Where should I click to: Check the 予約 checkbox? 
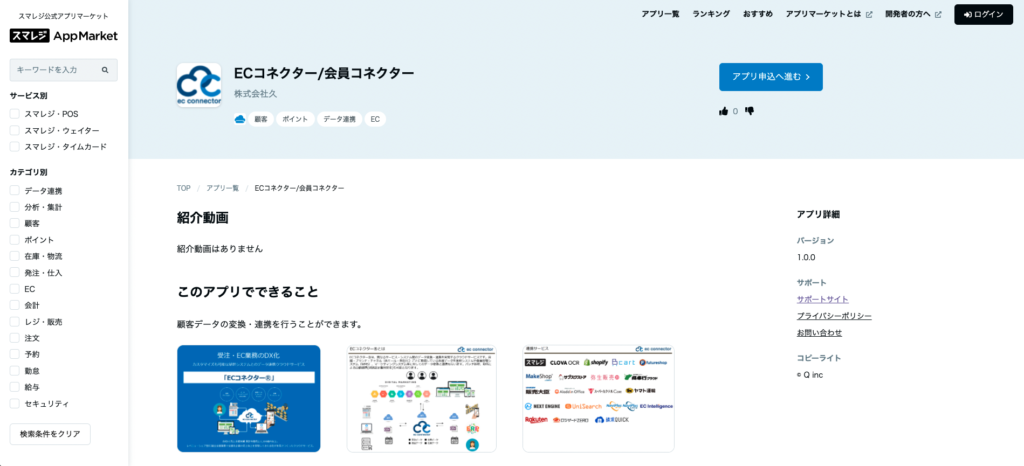click(x=14, y=354)
